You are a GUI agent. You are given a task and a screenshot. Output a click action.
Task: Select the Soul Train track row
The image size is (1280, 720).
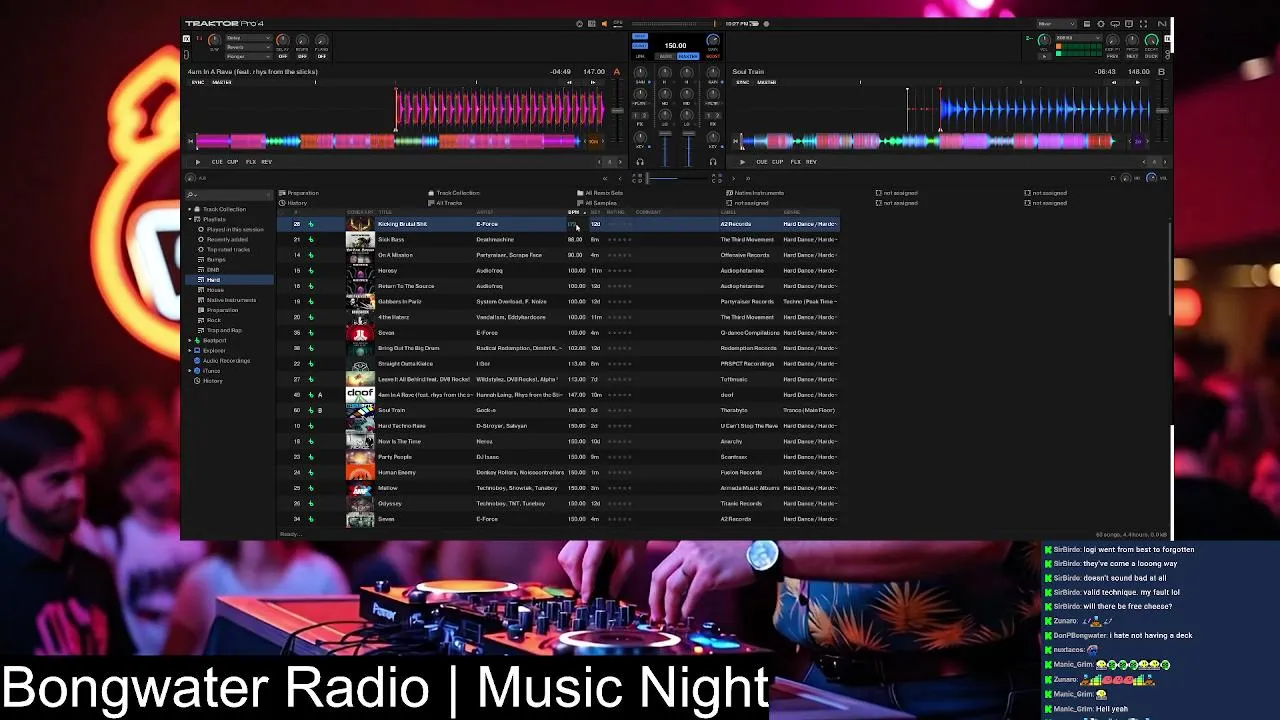[x=560, y=410]
